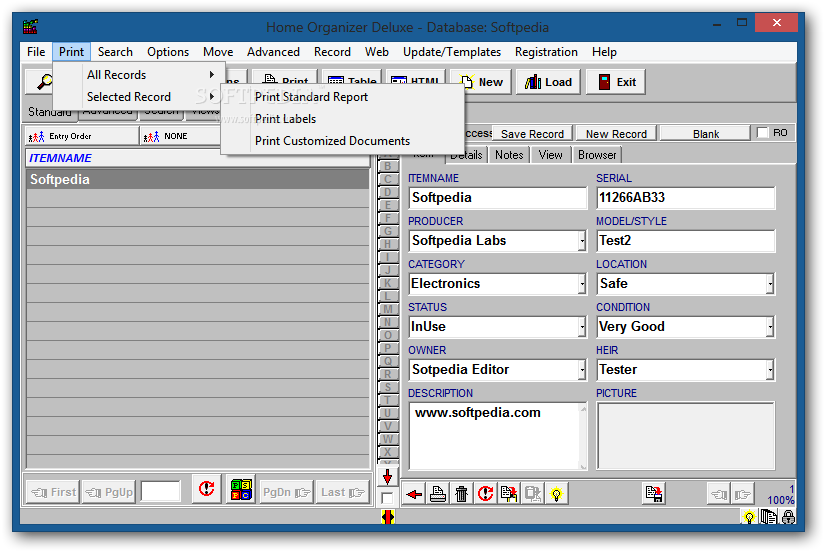Click the previous record hand icon
Viewport: 825px width, 552px height.
click(x=719, y=494)
